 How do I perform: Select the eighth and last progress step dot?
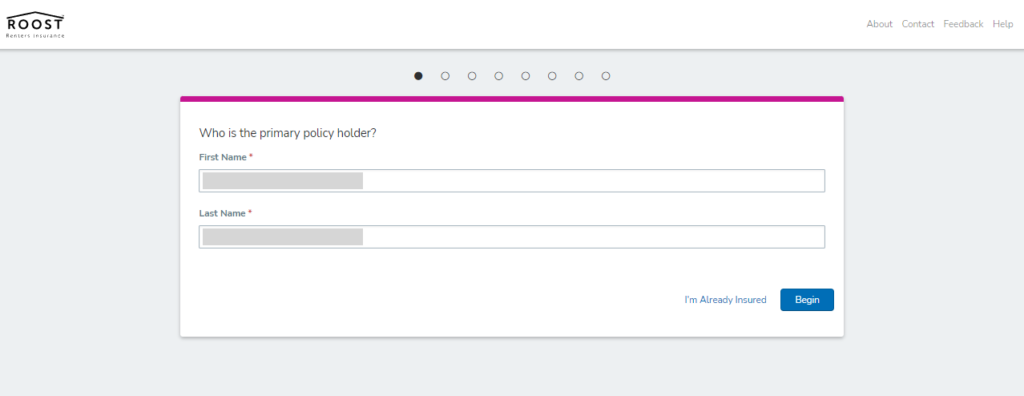[x=606, y=76]
